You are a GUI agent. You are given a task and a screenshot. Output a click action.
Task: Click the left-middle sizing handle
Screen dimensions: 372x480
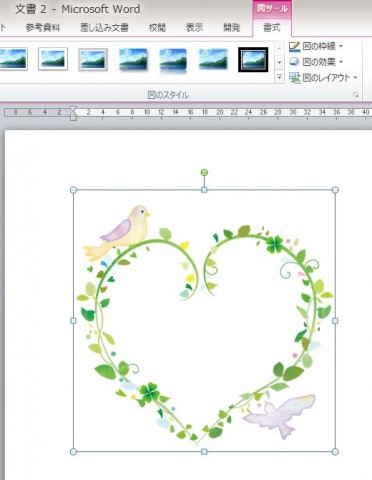point(73,321)
